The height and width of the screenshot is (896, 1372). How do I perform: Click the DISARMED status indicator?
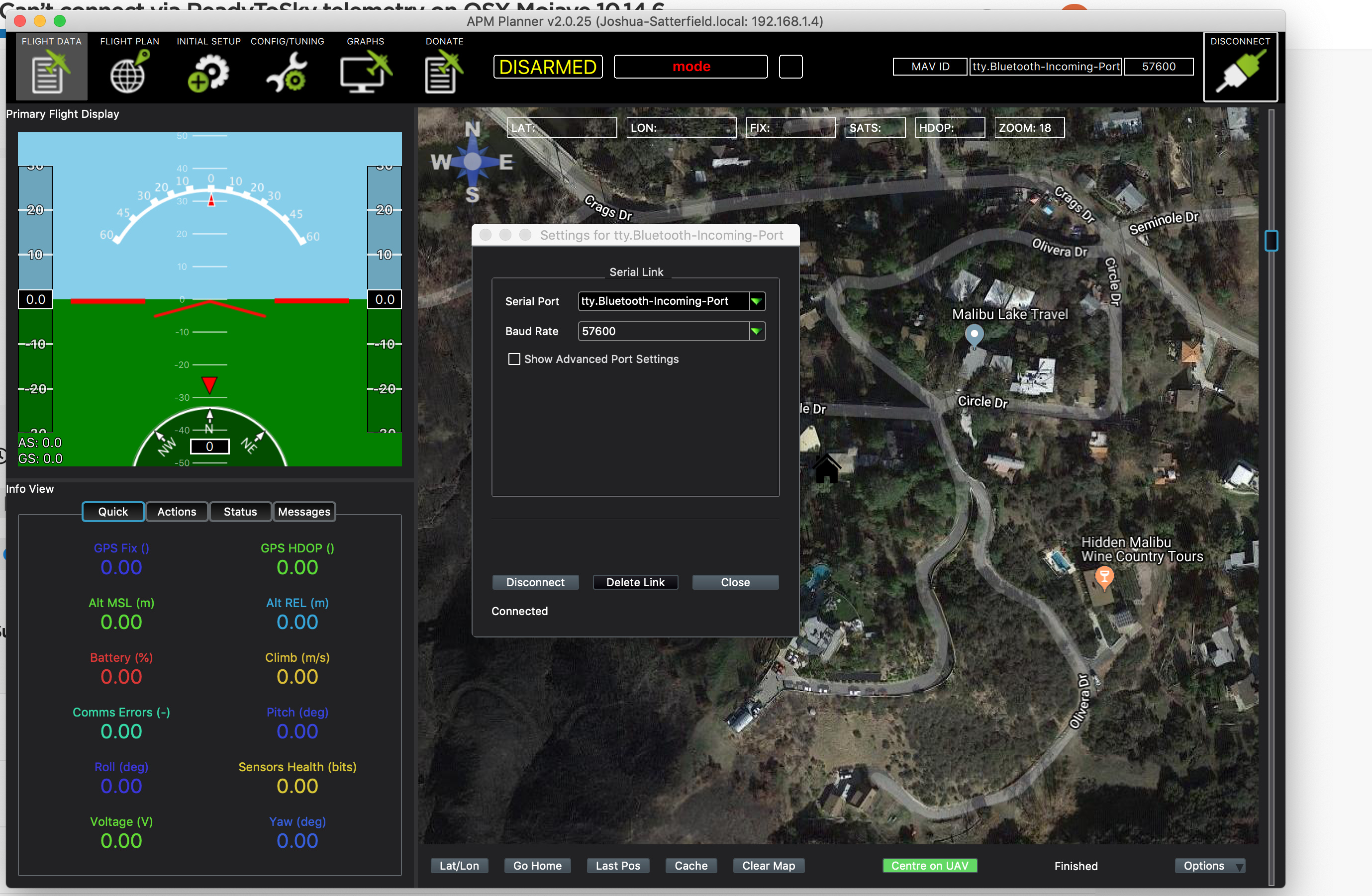(548, 67)
